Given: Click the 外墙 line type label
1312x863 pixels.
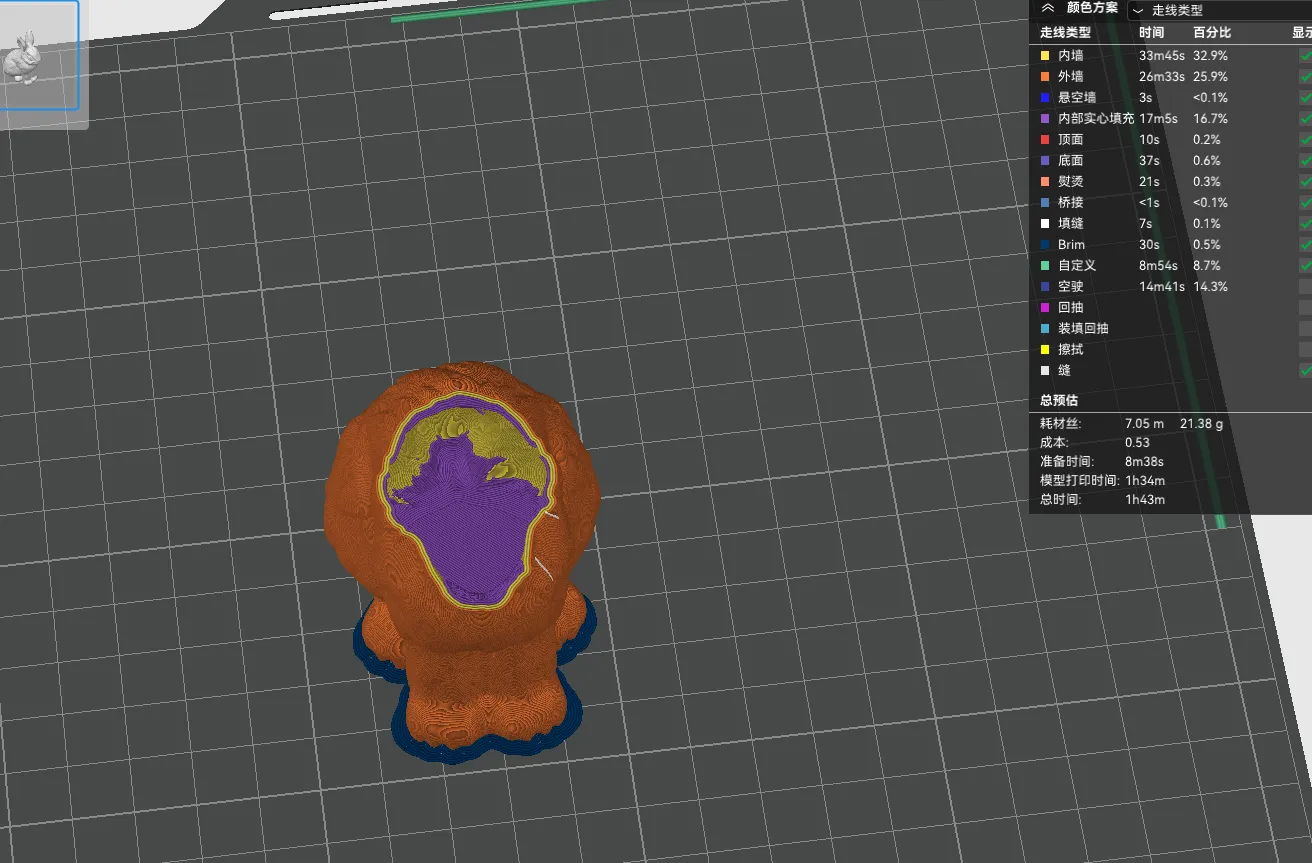Looking at the screenshot, I should pos(1071,77).
